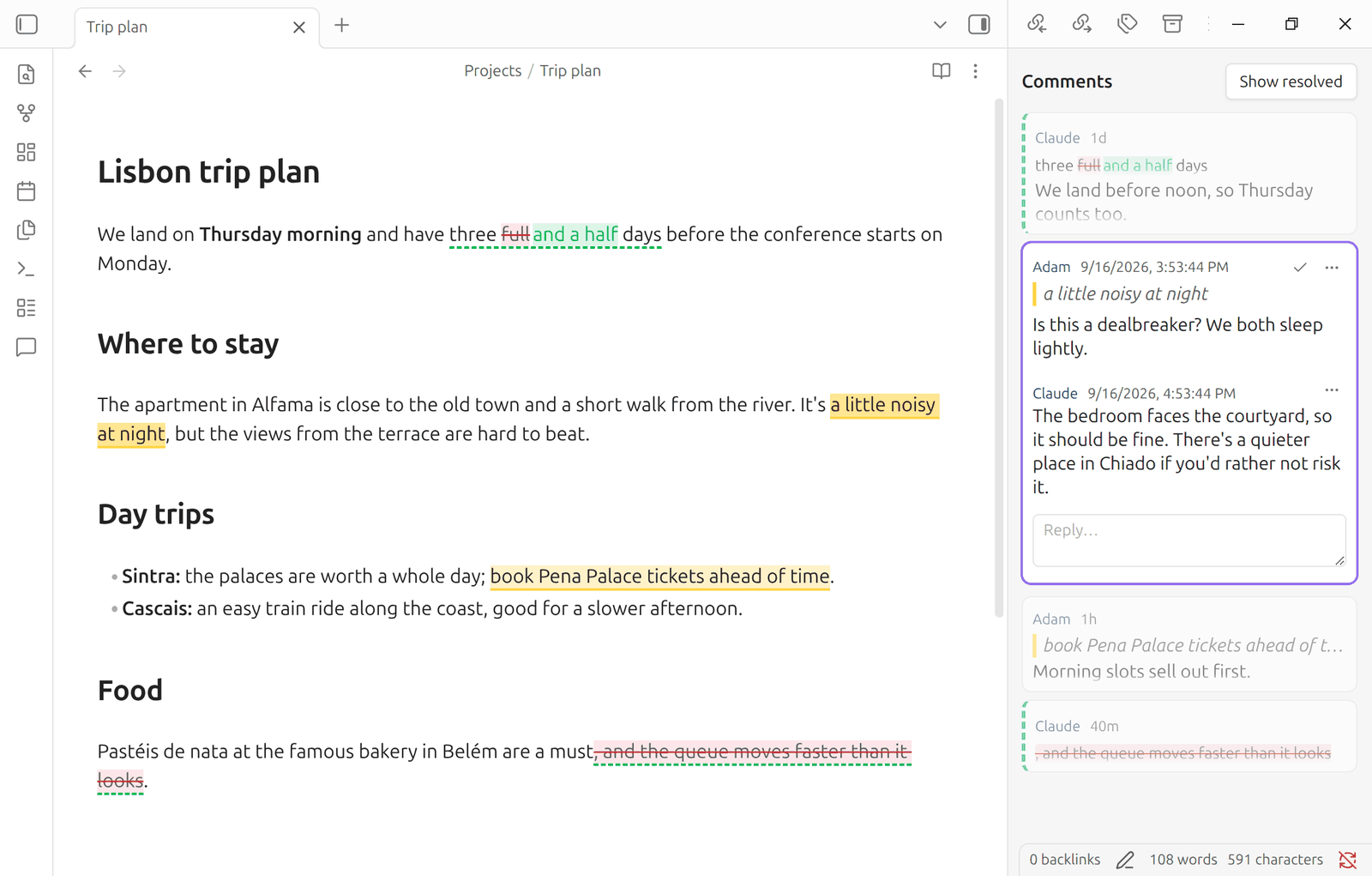The image size is (1372, 876).
Task: Open graph view from the ribbon
Action: tap(27, 113)
